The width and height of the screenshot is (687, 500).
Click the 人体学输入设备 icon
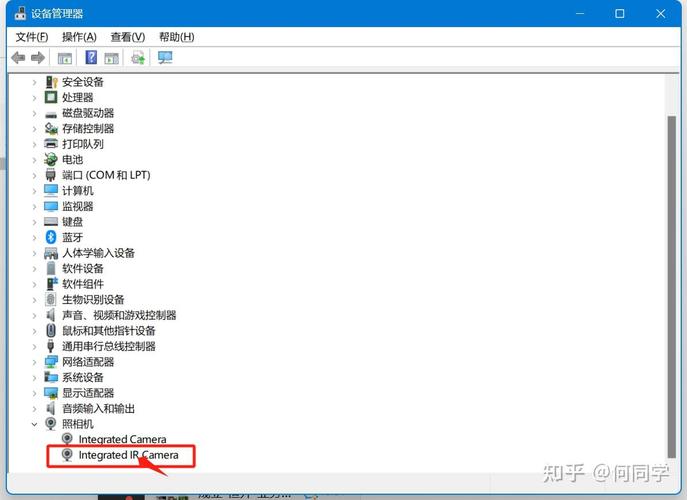[51, 253]
